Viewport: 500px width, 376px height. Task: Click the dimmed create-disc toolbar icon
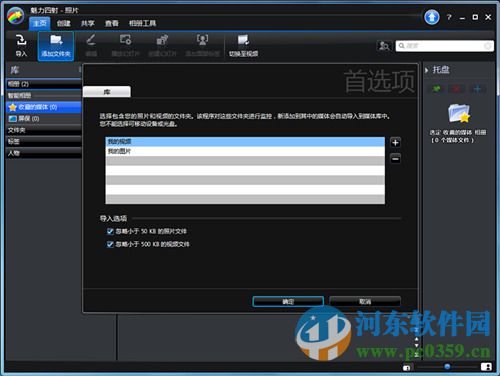(162, 40)
